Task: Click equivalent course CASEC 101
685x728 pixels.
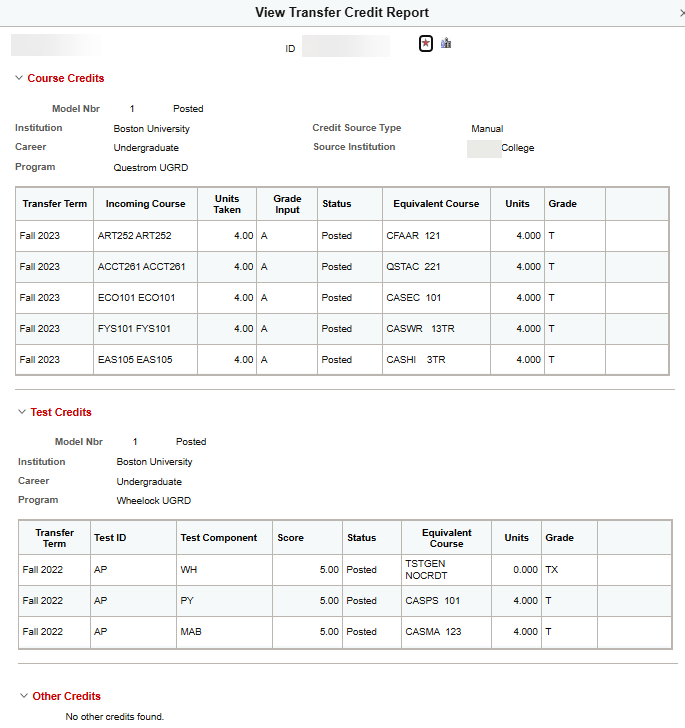Action: coord(413,298)
